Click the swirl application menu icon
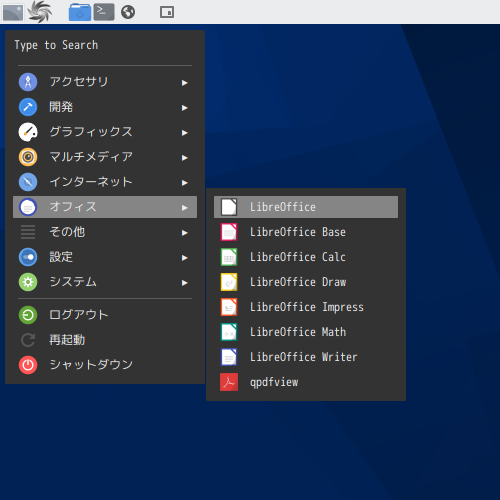This screenshot has height=500, width=500. point(40,12)
